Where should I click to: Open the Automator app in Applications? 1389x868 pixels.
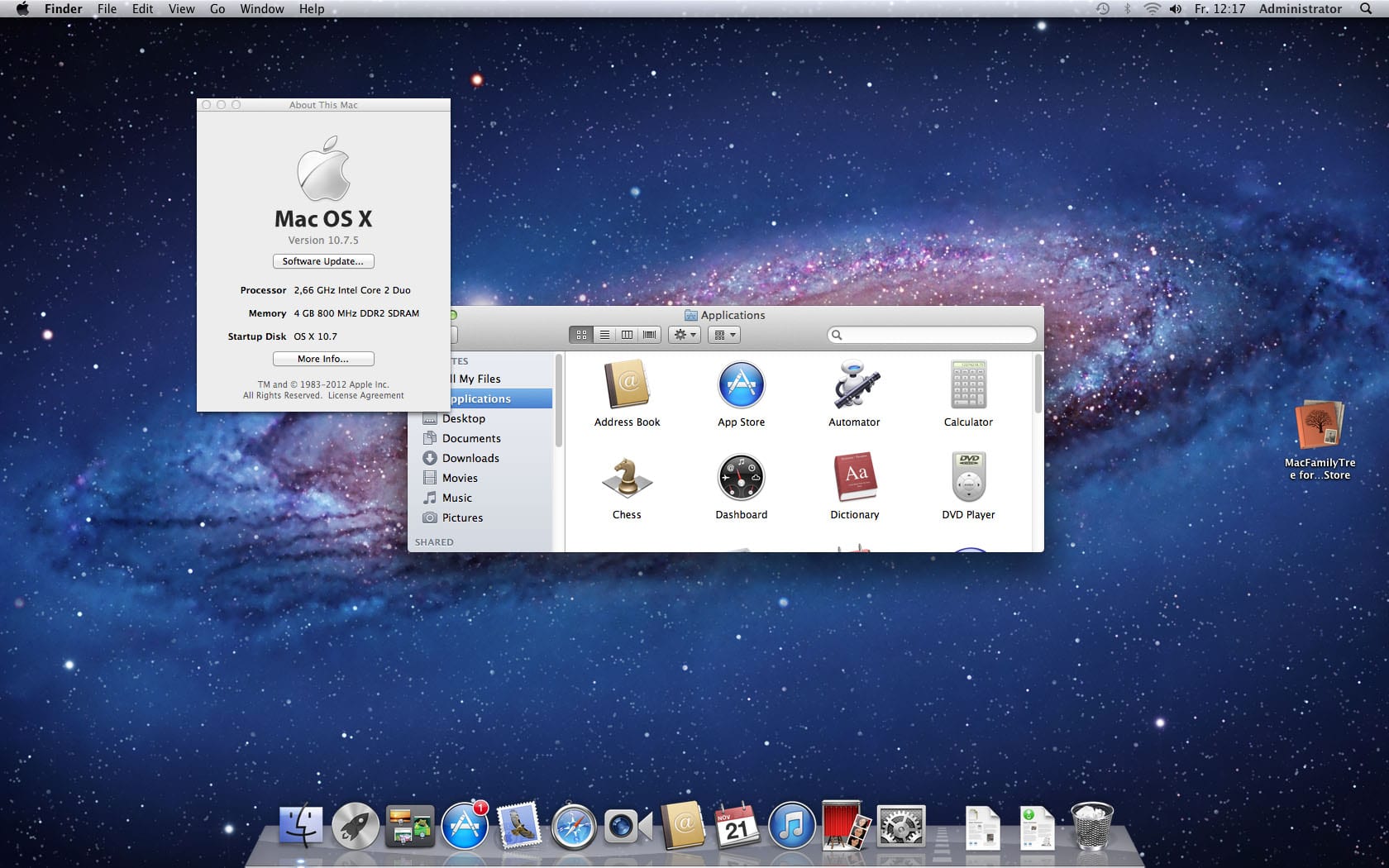pyautogui.click(x=854, y=387)
